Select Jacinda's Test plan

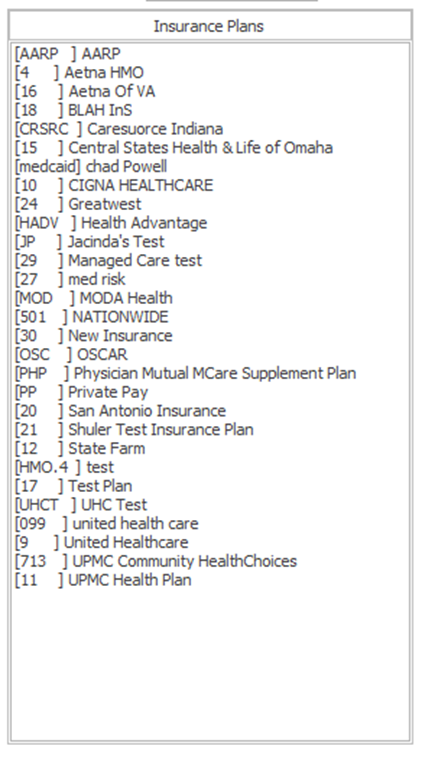(x=90, y=242)
